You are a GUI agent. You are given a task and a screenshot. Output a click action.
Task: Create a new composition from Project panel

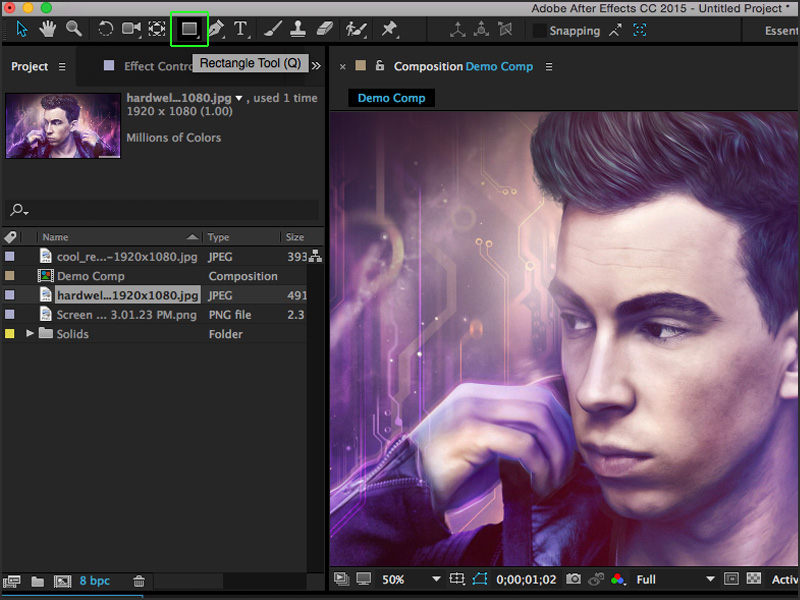tap(62, 581)
